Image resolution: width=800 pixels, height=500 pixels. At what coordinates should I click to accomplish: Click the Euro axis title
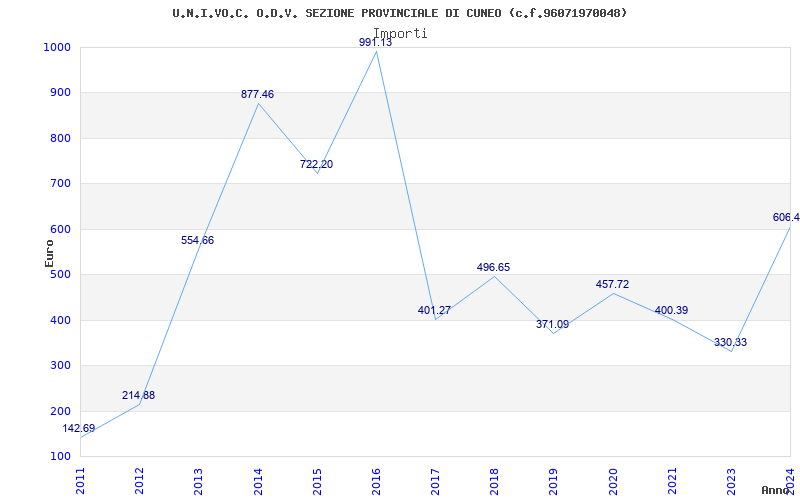(49, 254)
